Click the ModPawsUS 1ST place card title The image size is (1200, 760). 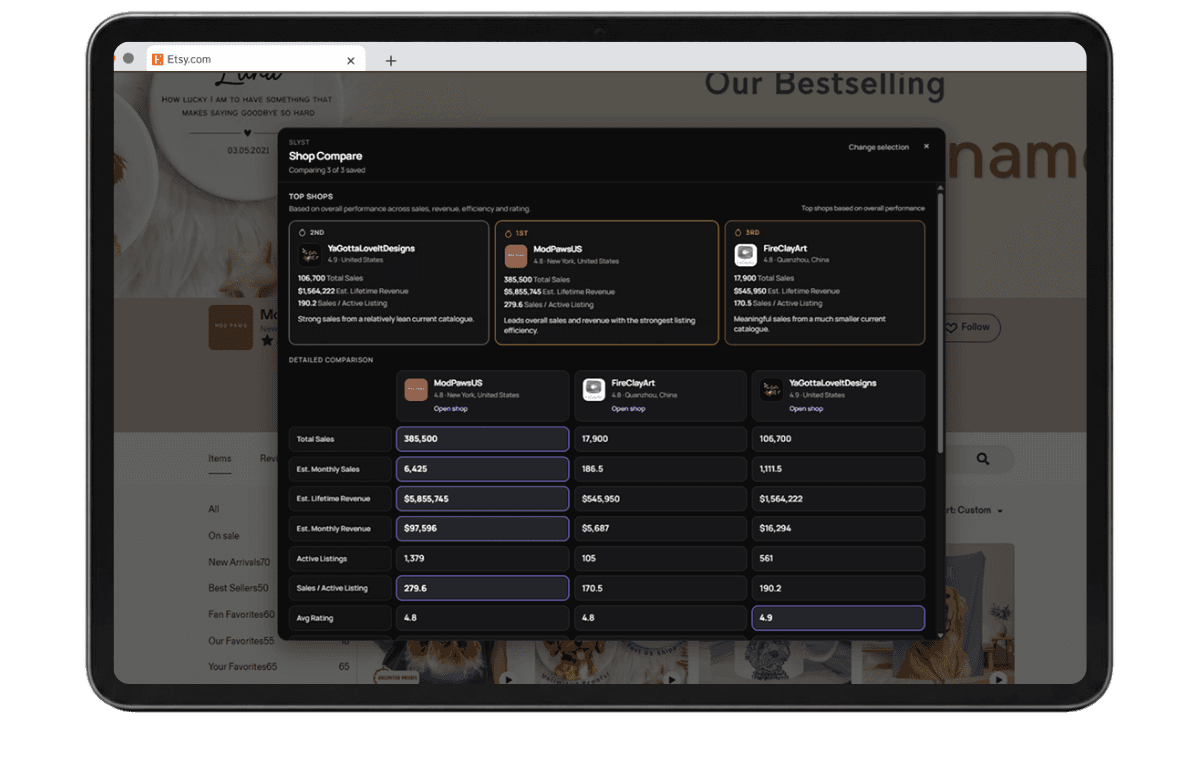(558, 248)
